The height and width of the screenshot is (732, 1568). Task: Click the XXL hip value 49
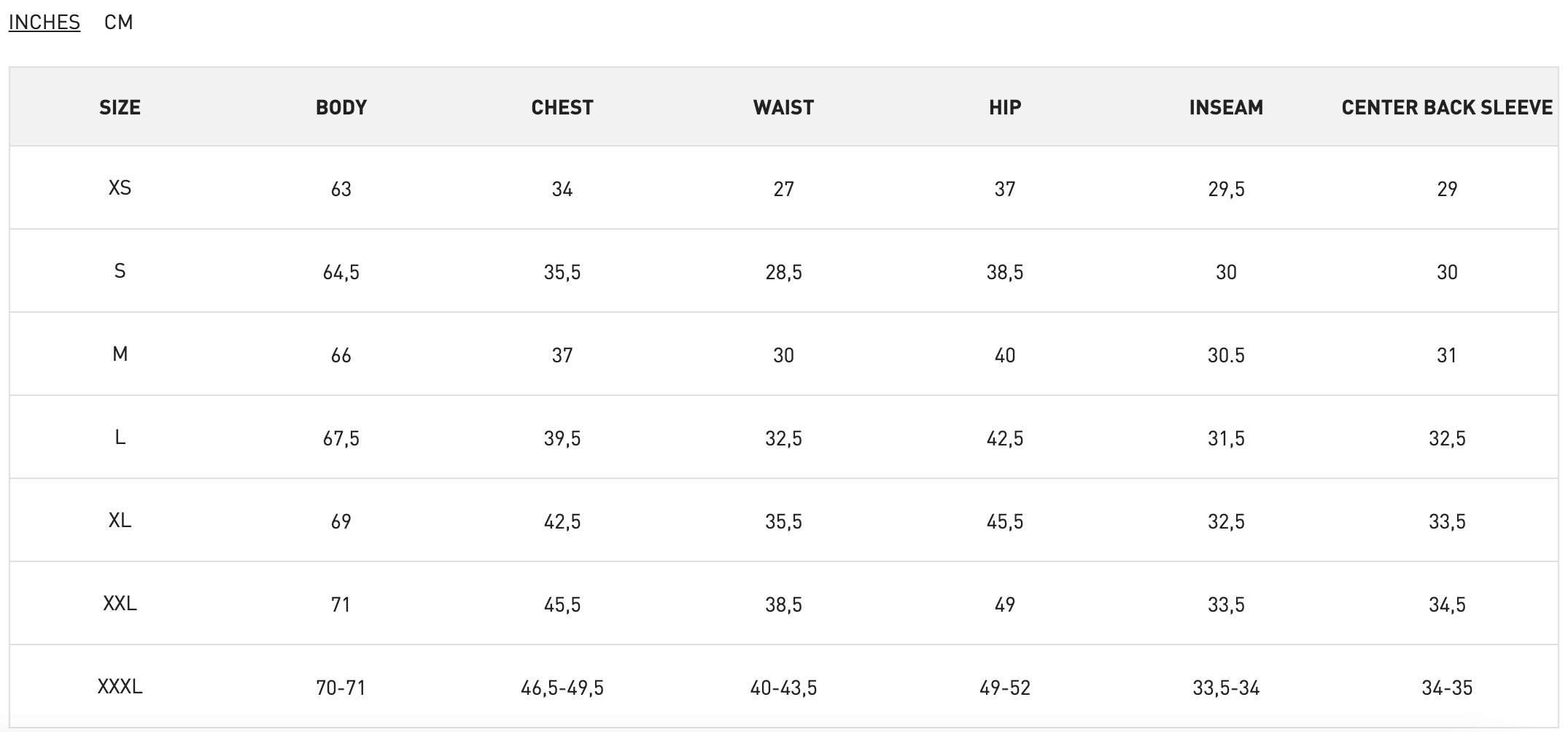[x=1005, y=604]
